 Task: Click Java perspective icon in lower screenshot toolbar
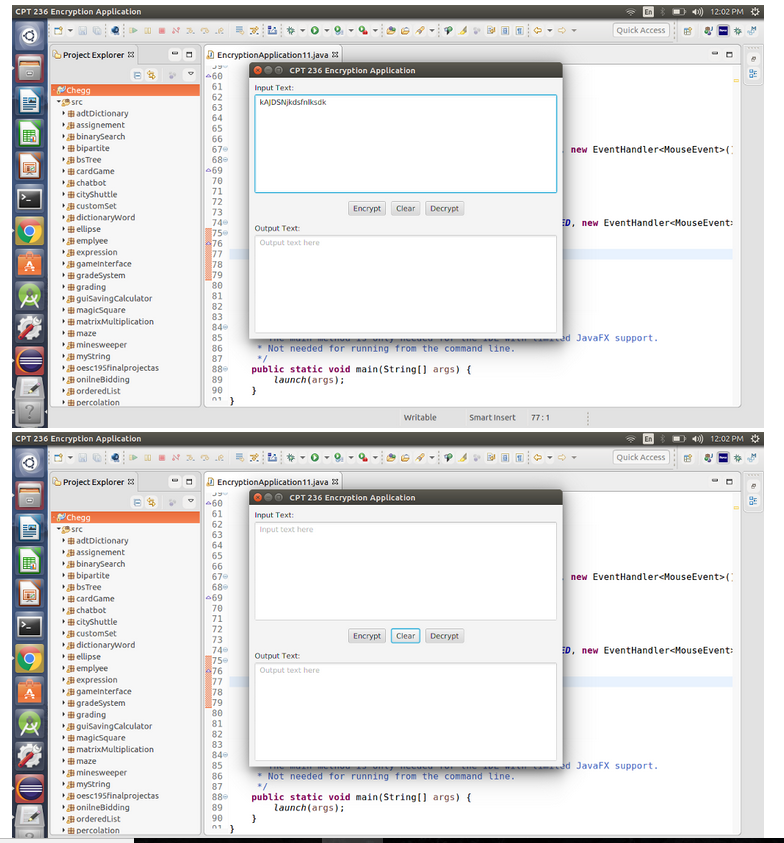point(709,458)
